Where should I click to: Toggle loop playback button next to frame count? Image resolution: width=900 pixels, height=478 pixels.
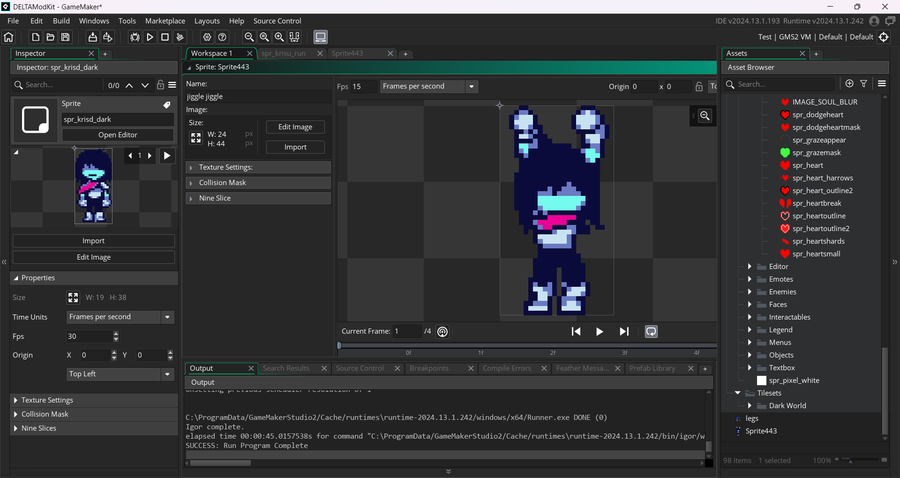coord(442,332)
